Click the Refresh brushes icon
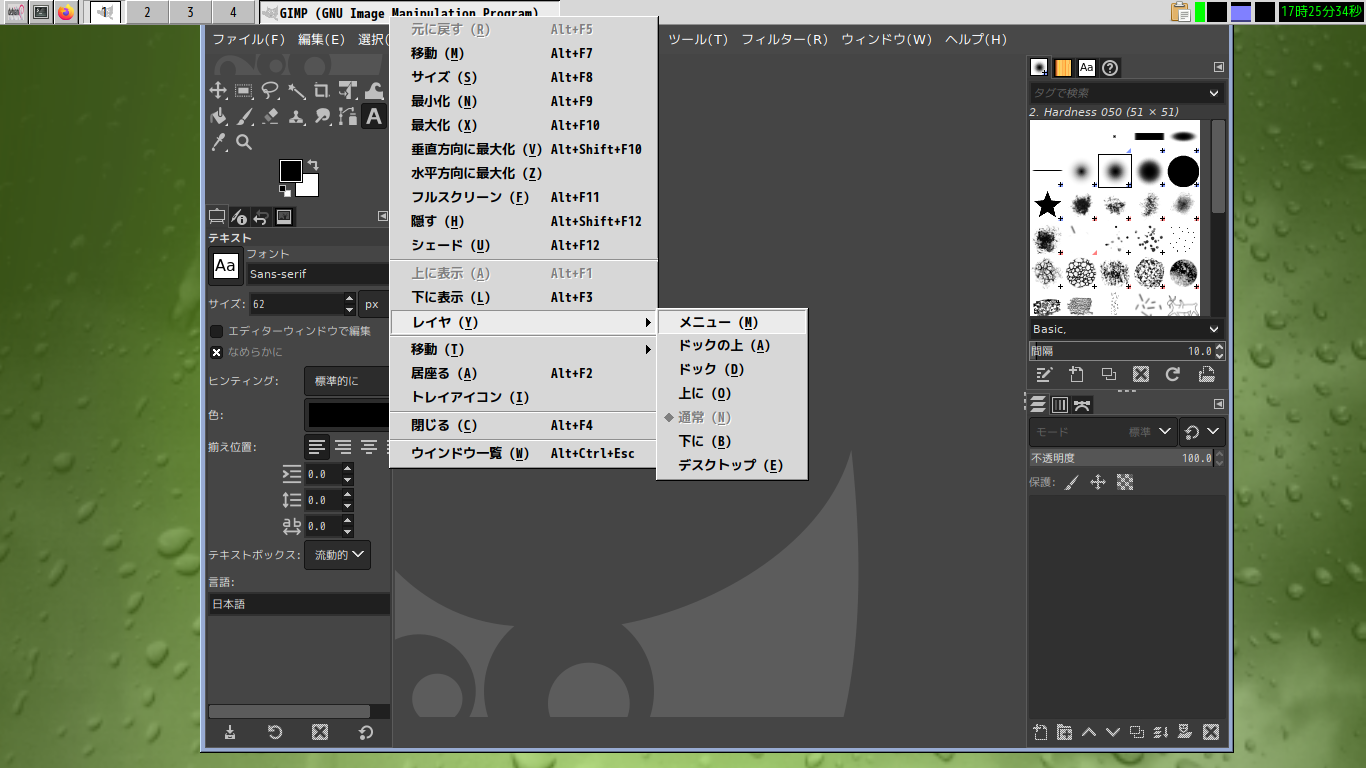 point(1174,375)
